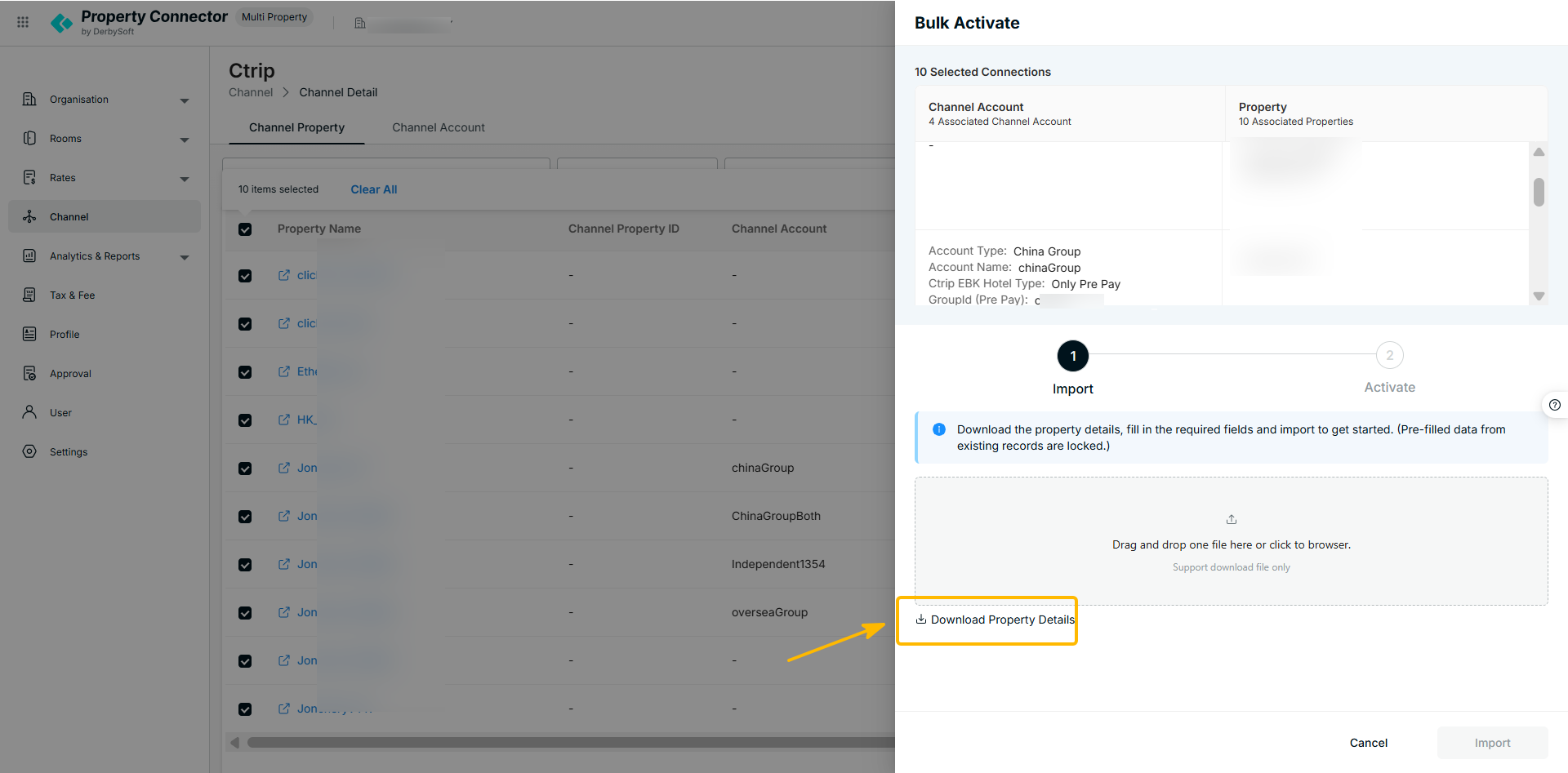Open external link icon for first clic row

tap(284, 275)
